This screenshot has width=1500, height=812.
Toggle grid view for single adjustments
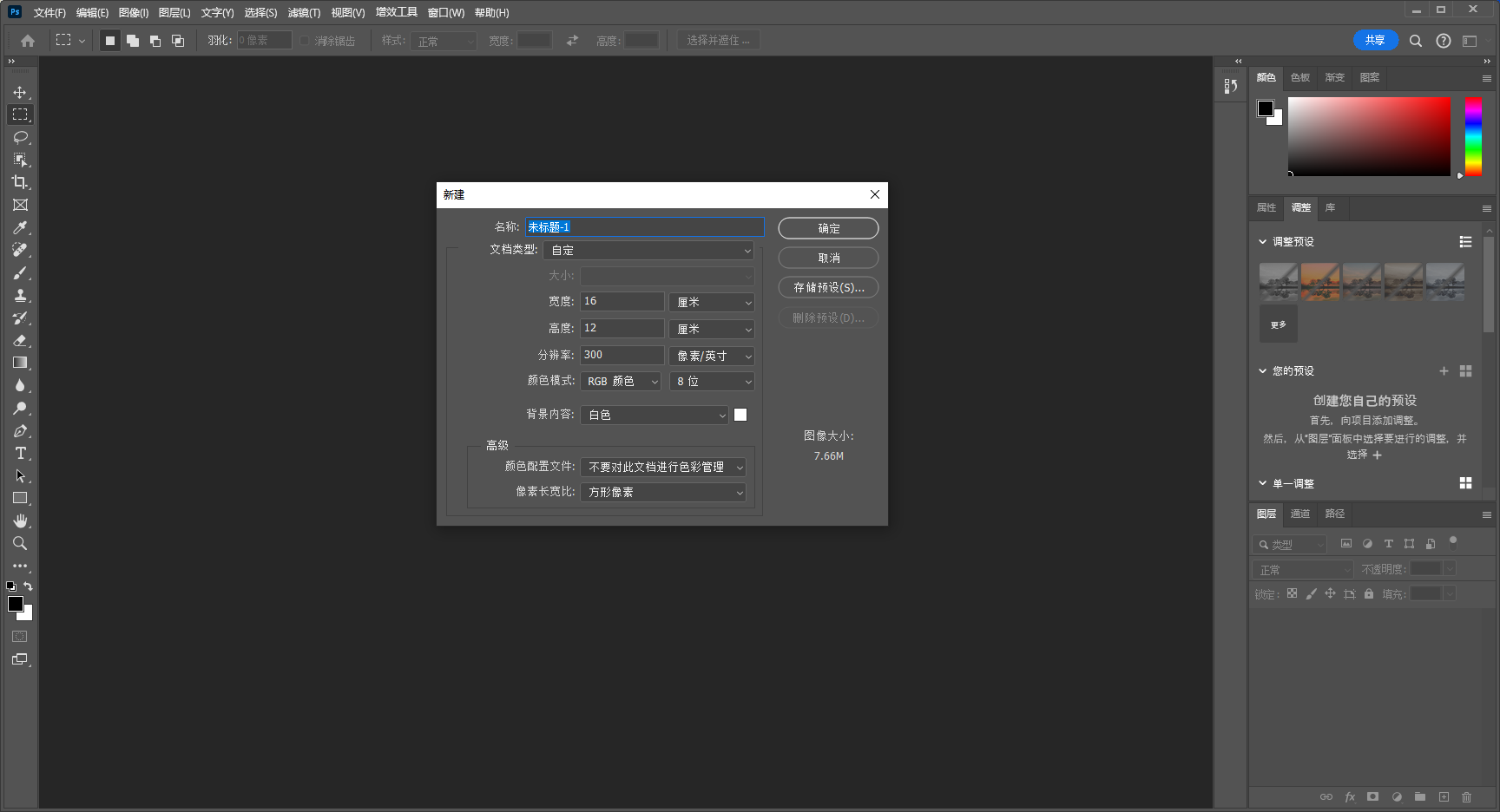1465,483
